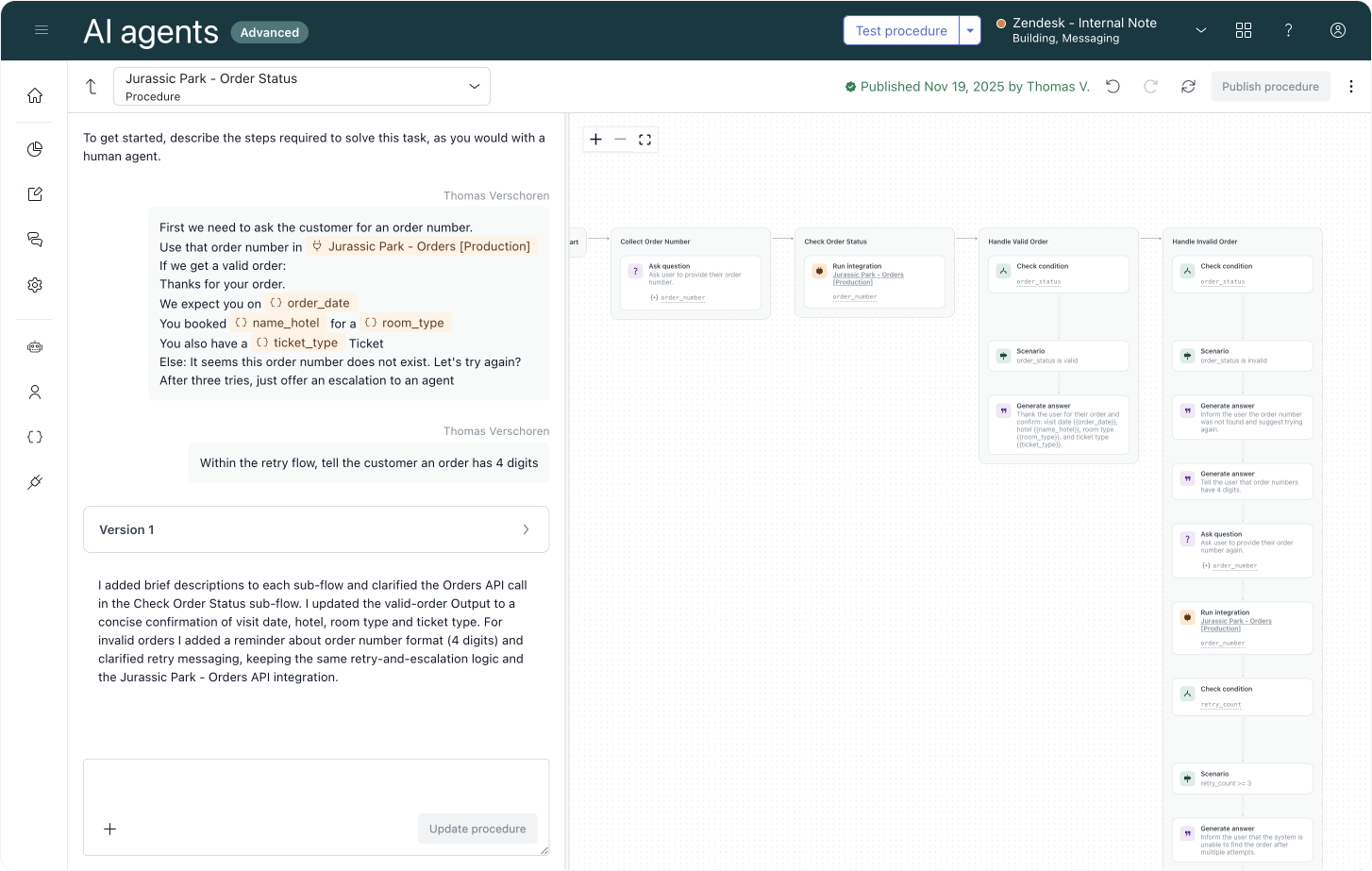Viewport: 1372px width, 871px height.
Task: Refresh the procedure with sync icon
Action: click(x=1189, y=86)
